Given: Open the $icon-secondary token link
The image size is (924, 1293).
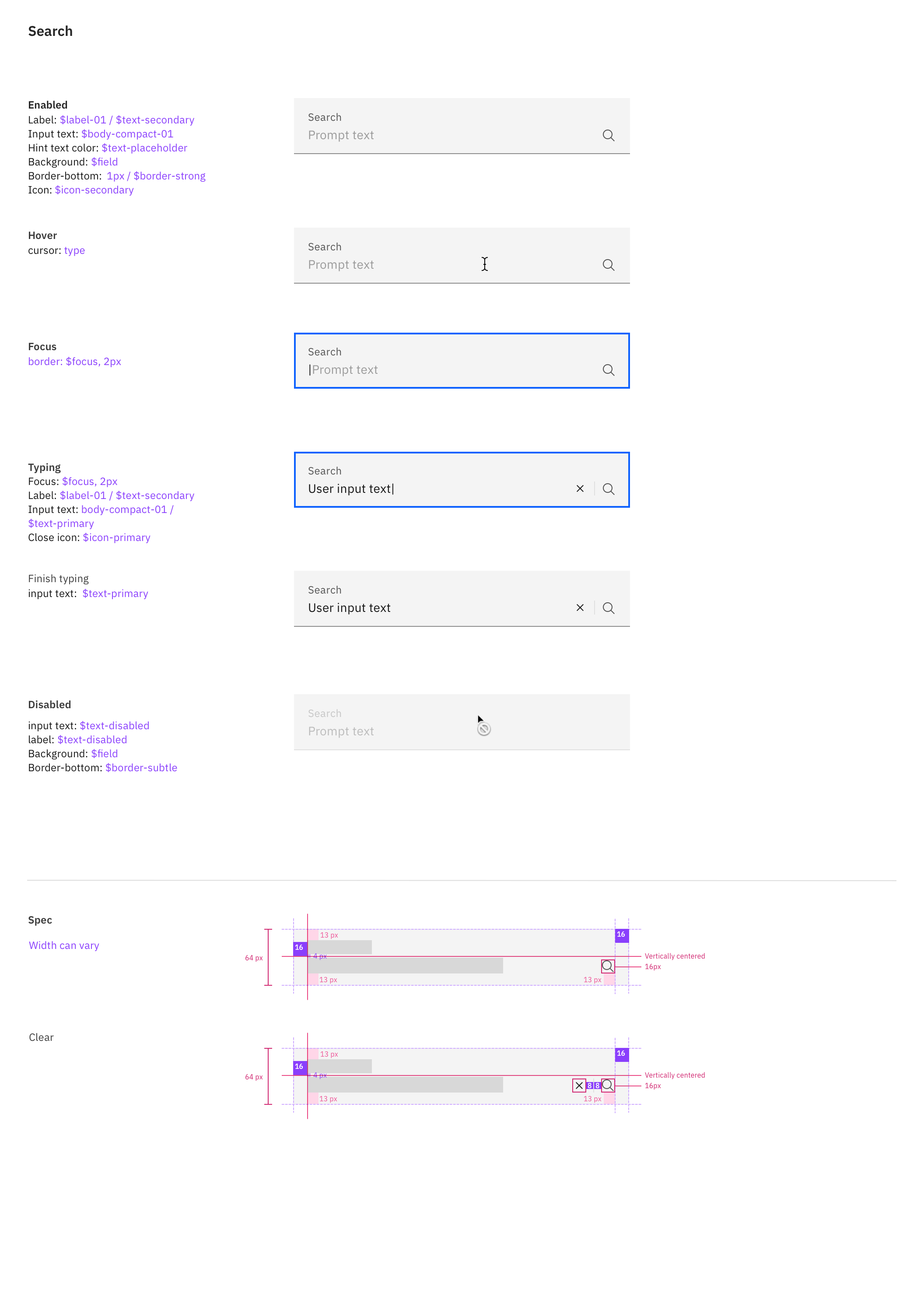Looking at the screenshot, I should [94, 190].
